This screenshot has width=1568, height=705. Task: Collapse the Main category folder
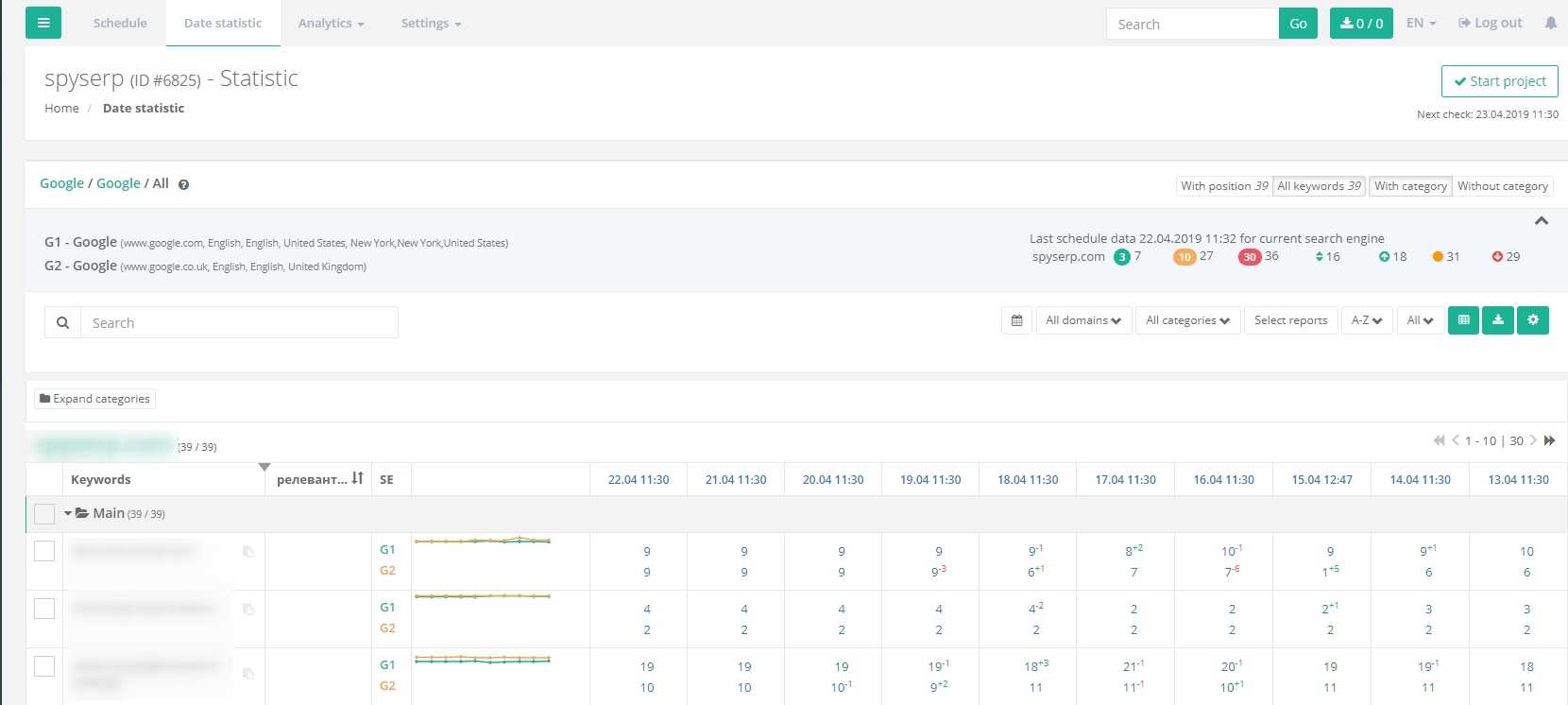tap(68, 513)
